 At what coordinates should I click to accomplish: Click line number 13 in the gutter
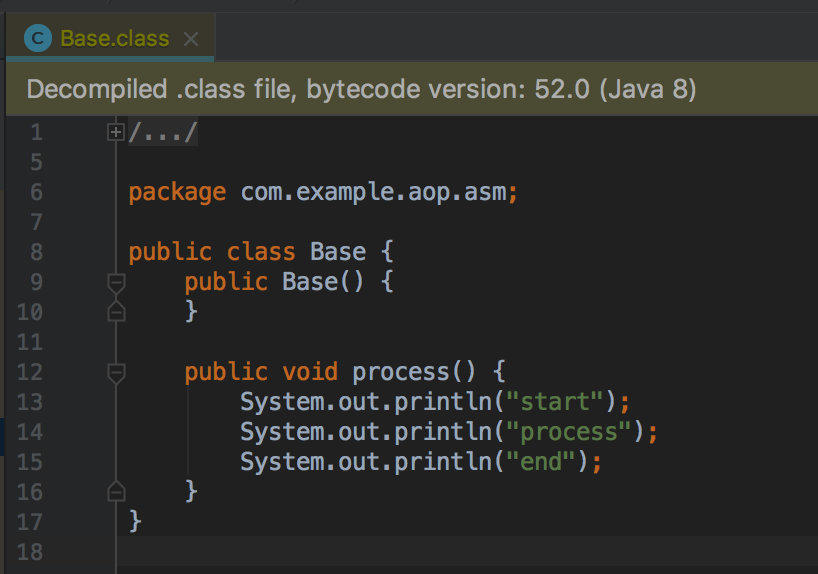30,402
